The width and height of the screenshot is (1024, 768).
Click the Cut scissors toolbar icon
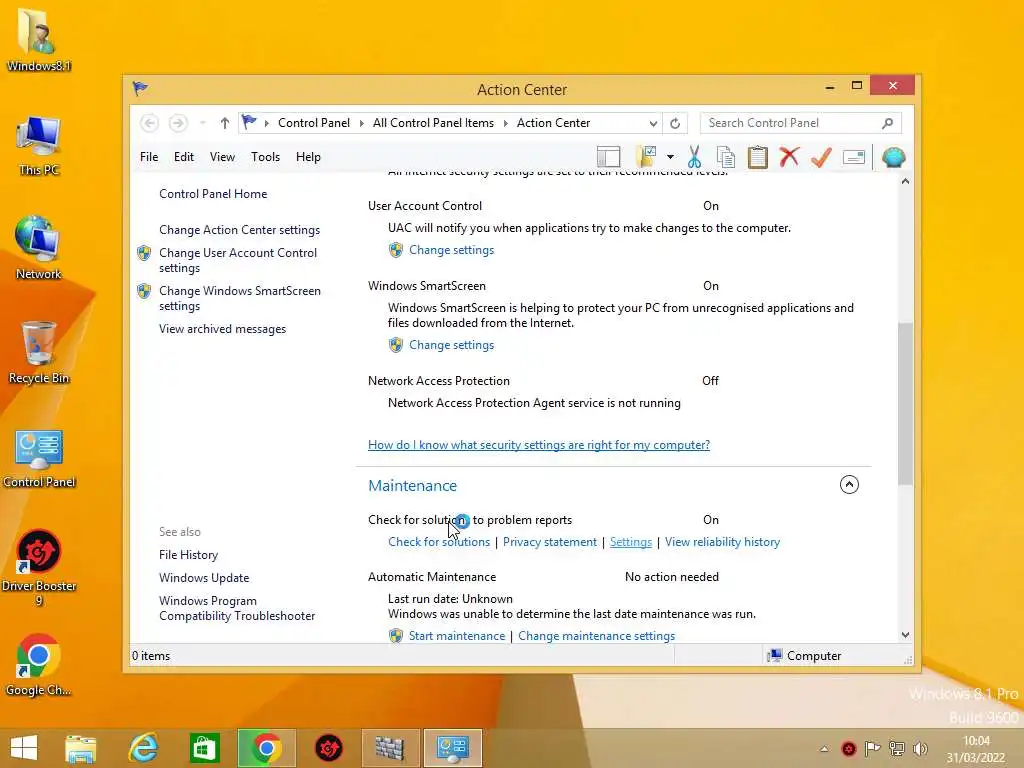click(x=694, y=157)
